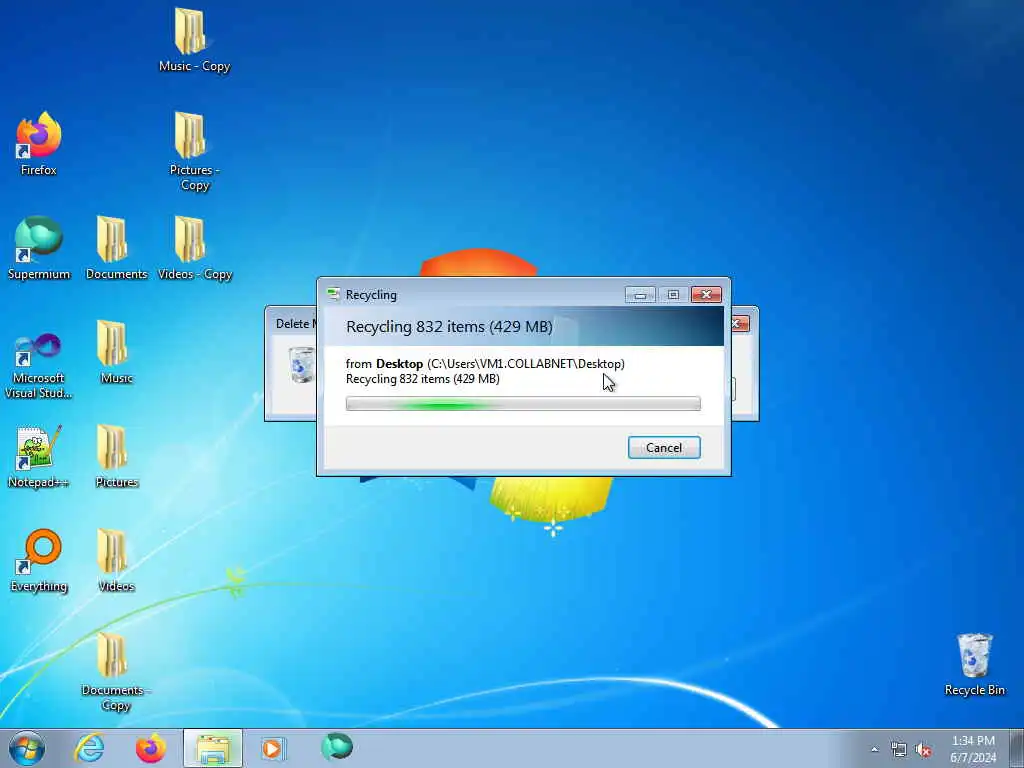Launch Internet Explorer from taskbar

click(89, 748)
